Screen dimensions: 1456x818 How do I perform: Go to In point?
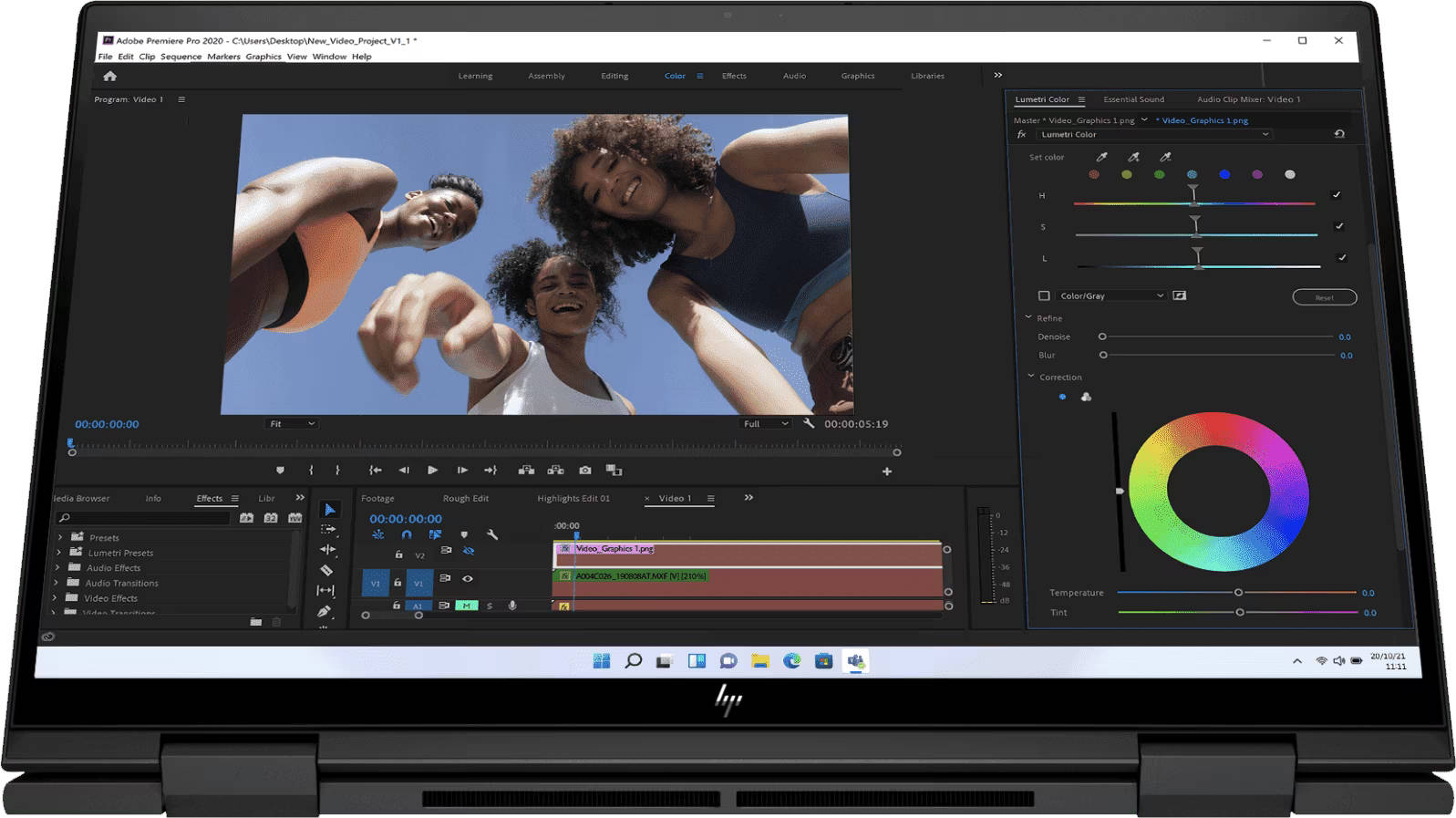[375, 471]
